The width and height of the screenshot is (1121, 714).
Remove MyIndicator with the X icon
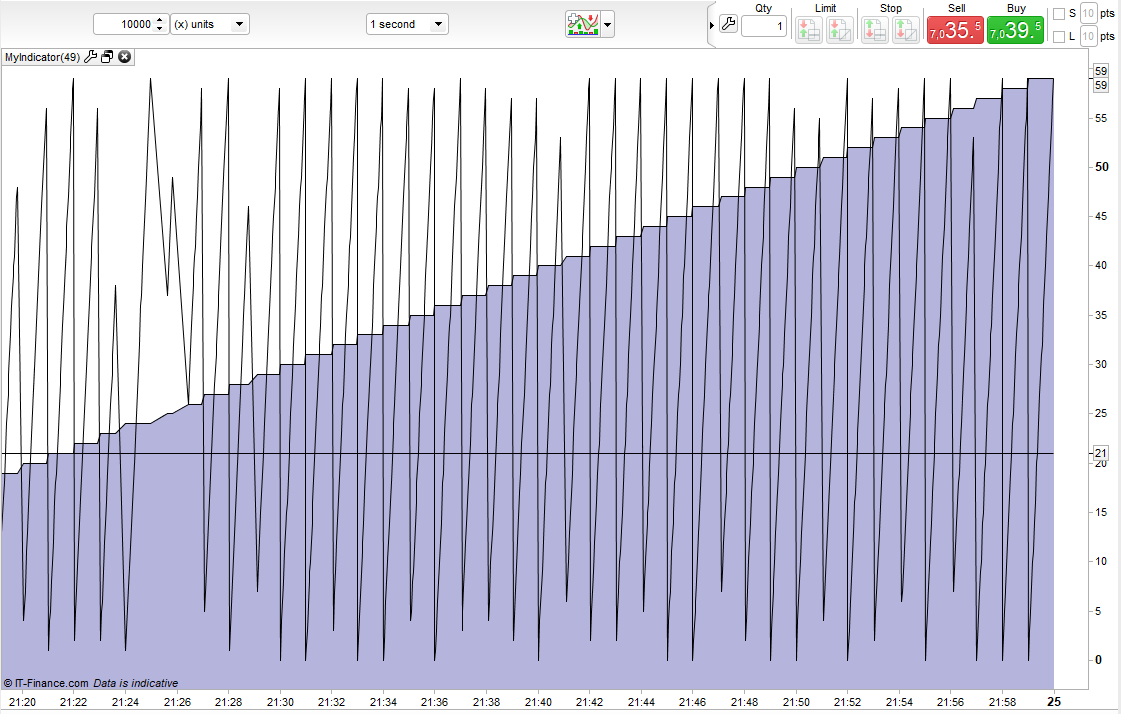coord(124,56)
